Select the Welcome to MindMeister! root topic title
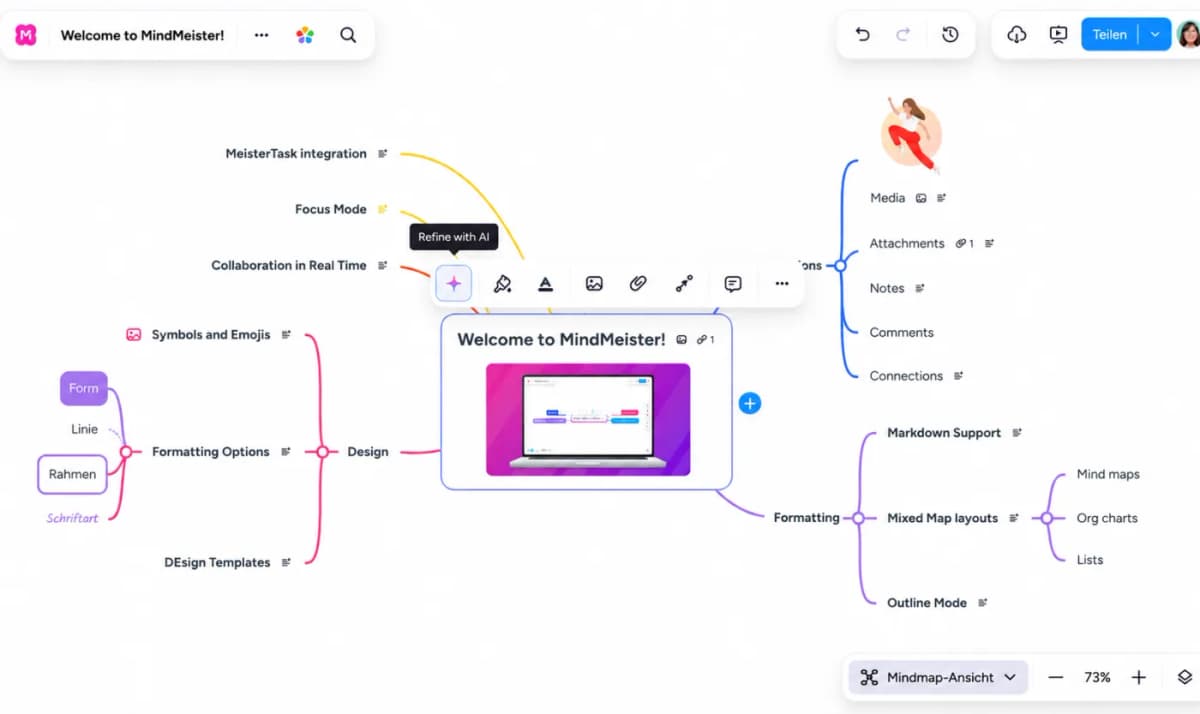 pyautogui.click(x=561, y=340)
